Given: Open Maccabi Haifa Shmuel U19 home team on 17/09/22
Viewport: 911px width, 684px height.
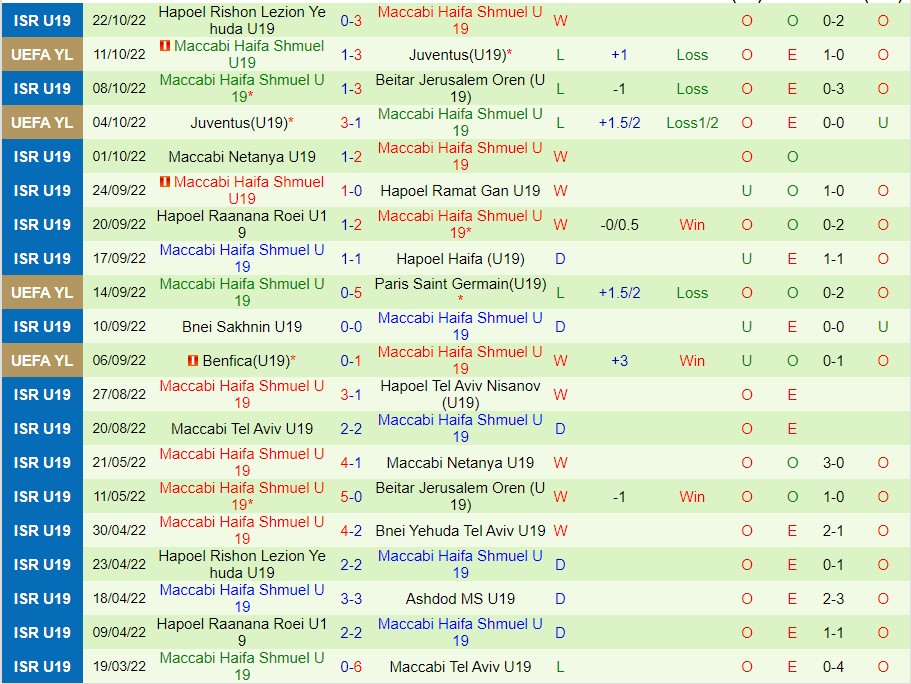Looking at the screenshot, I should tap(242, 259).
